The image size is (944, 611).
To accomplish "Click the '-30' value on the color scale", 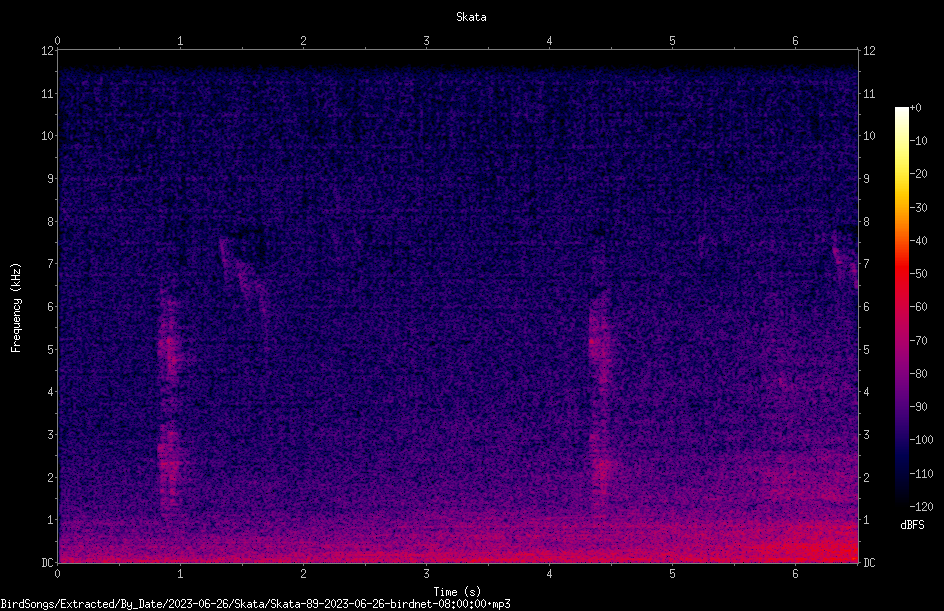I will [919, 208].
